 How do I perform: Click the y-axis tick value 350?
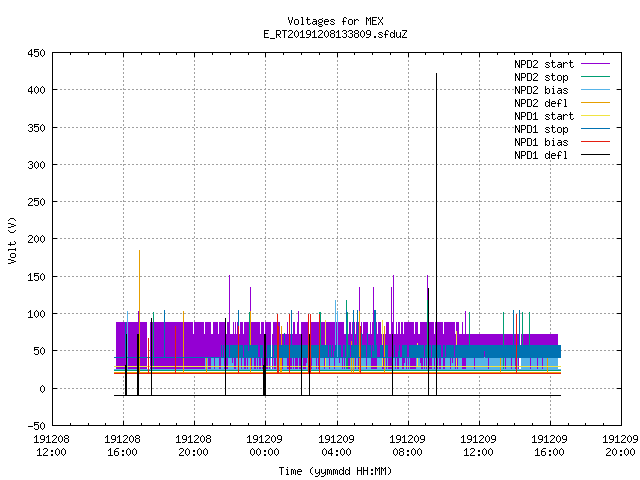(x=36, y=128)
